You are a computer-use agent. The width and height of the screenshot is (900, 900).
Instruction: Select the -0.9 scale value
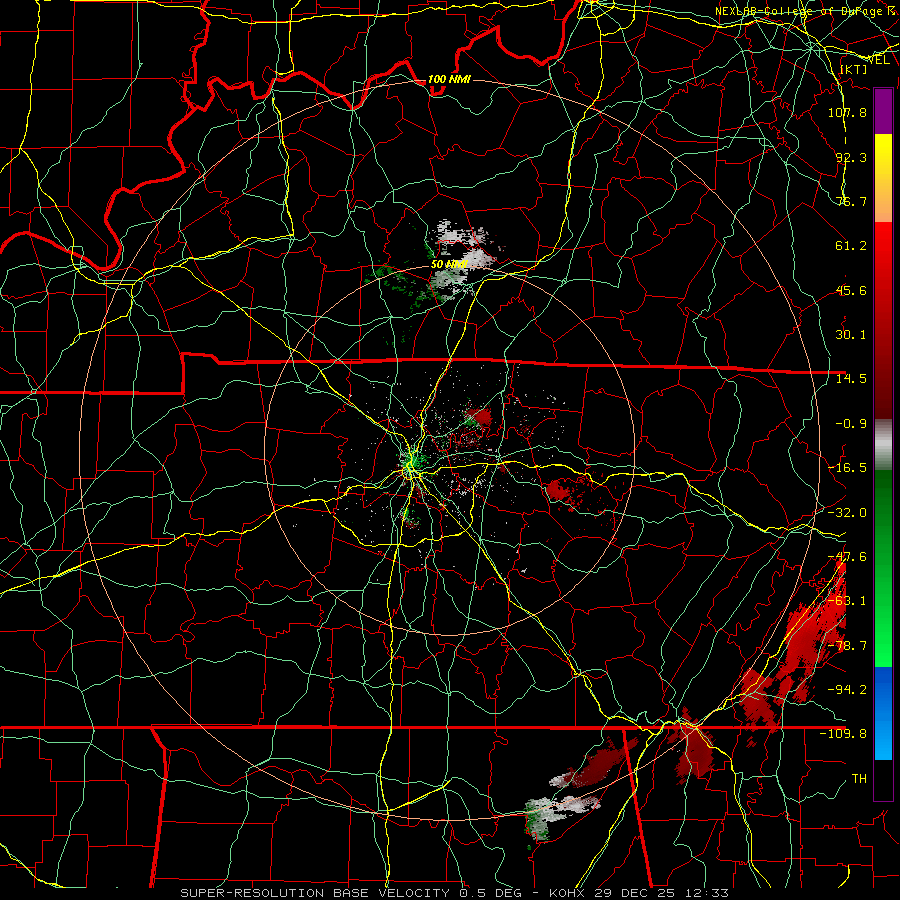(851, 424)
